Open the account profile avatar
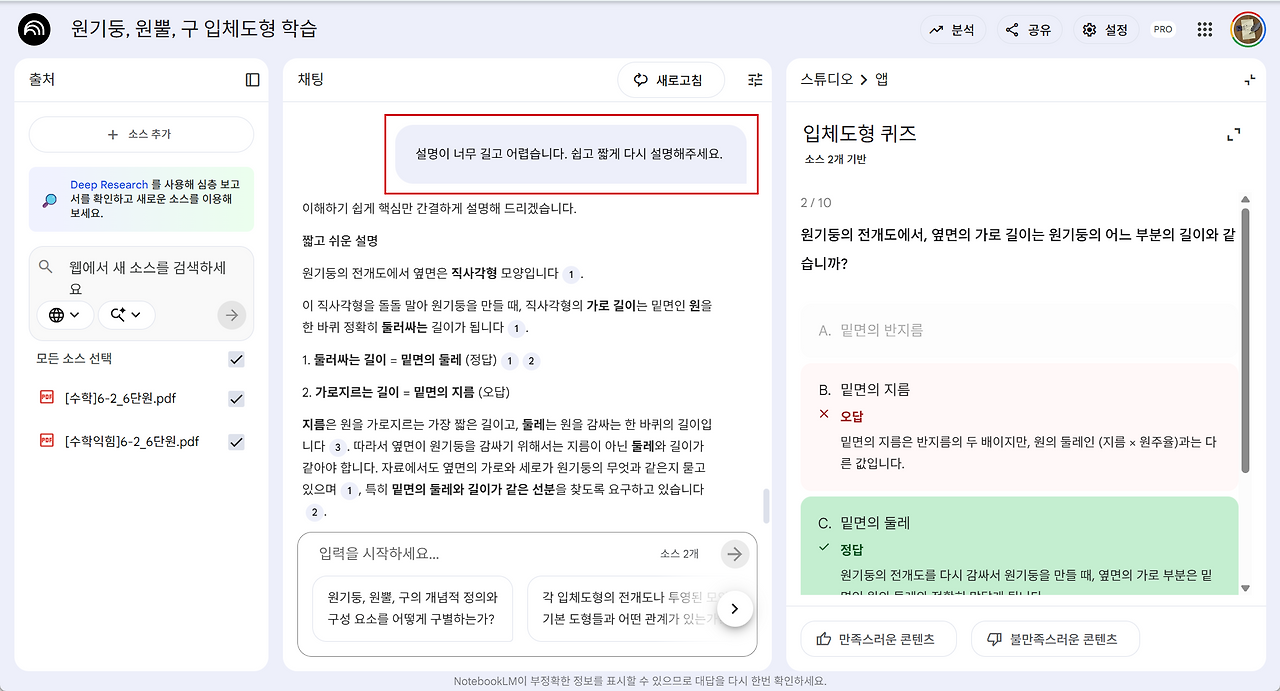 [x=1248, y=30]
